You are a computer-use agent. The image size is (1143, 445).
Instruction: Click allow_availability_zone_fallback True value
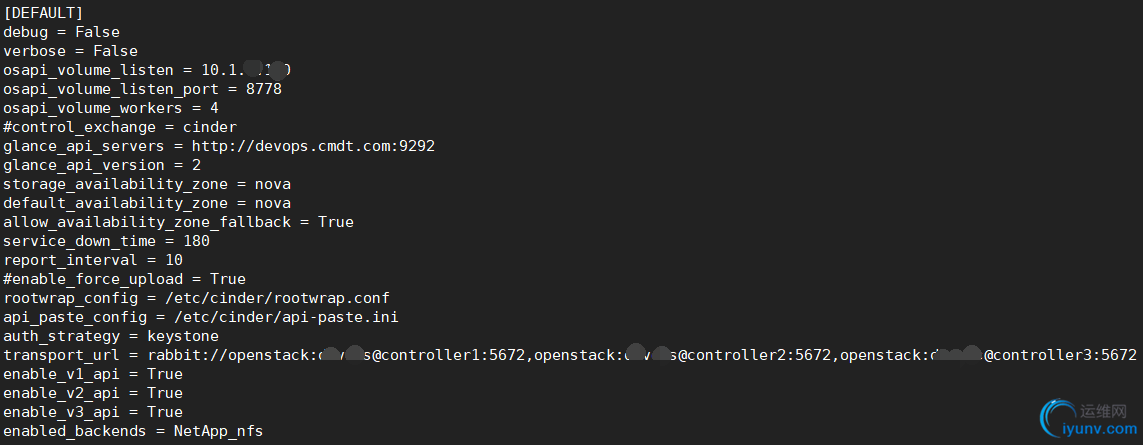click(335, 222)
